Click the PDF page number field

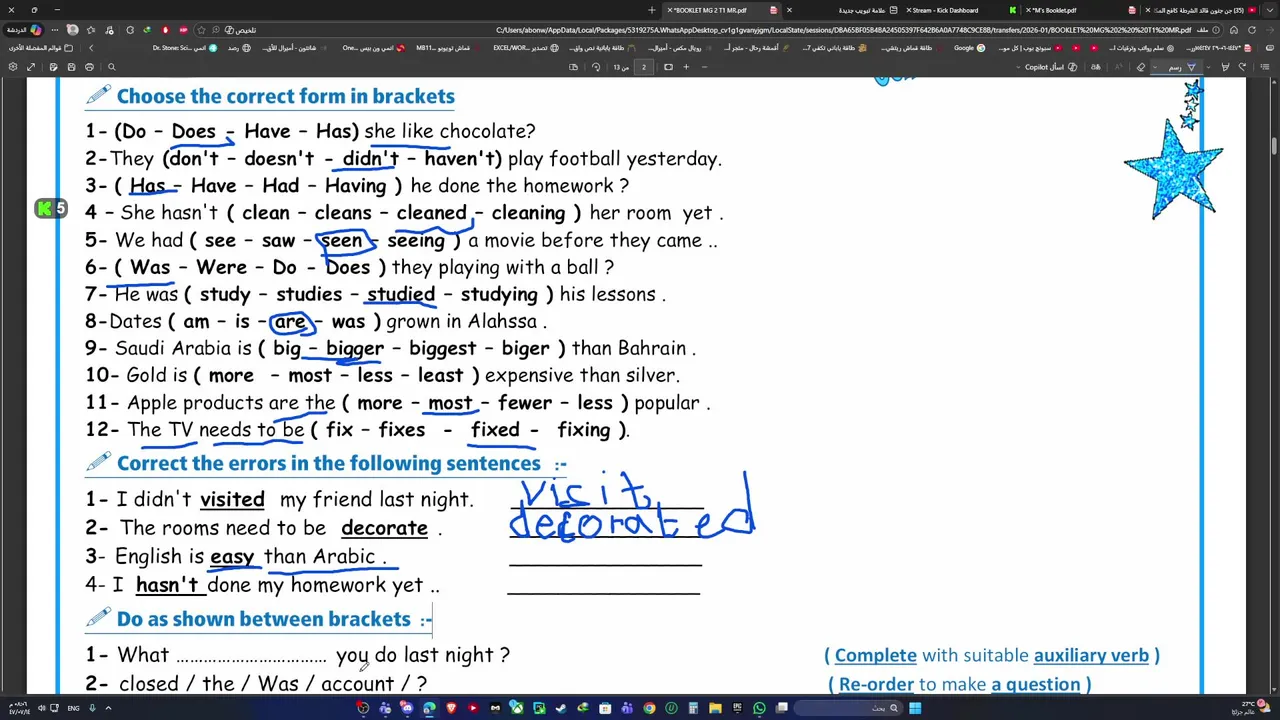[x=644, y=67]
